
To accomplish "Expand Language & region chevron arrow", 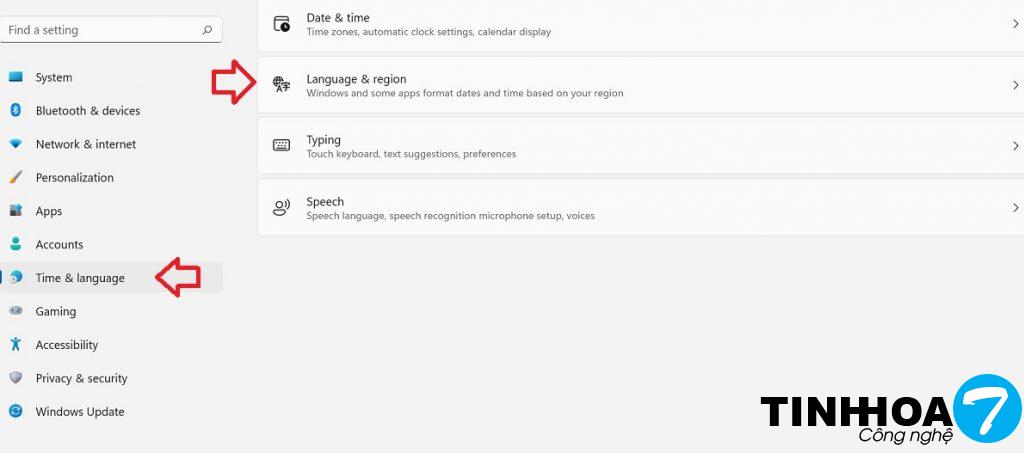I will pyautogui.click(x=1015, y=86).
